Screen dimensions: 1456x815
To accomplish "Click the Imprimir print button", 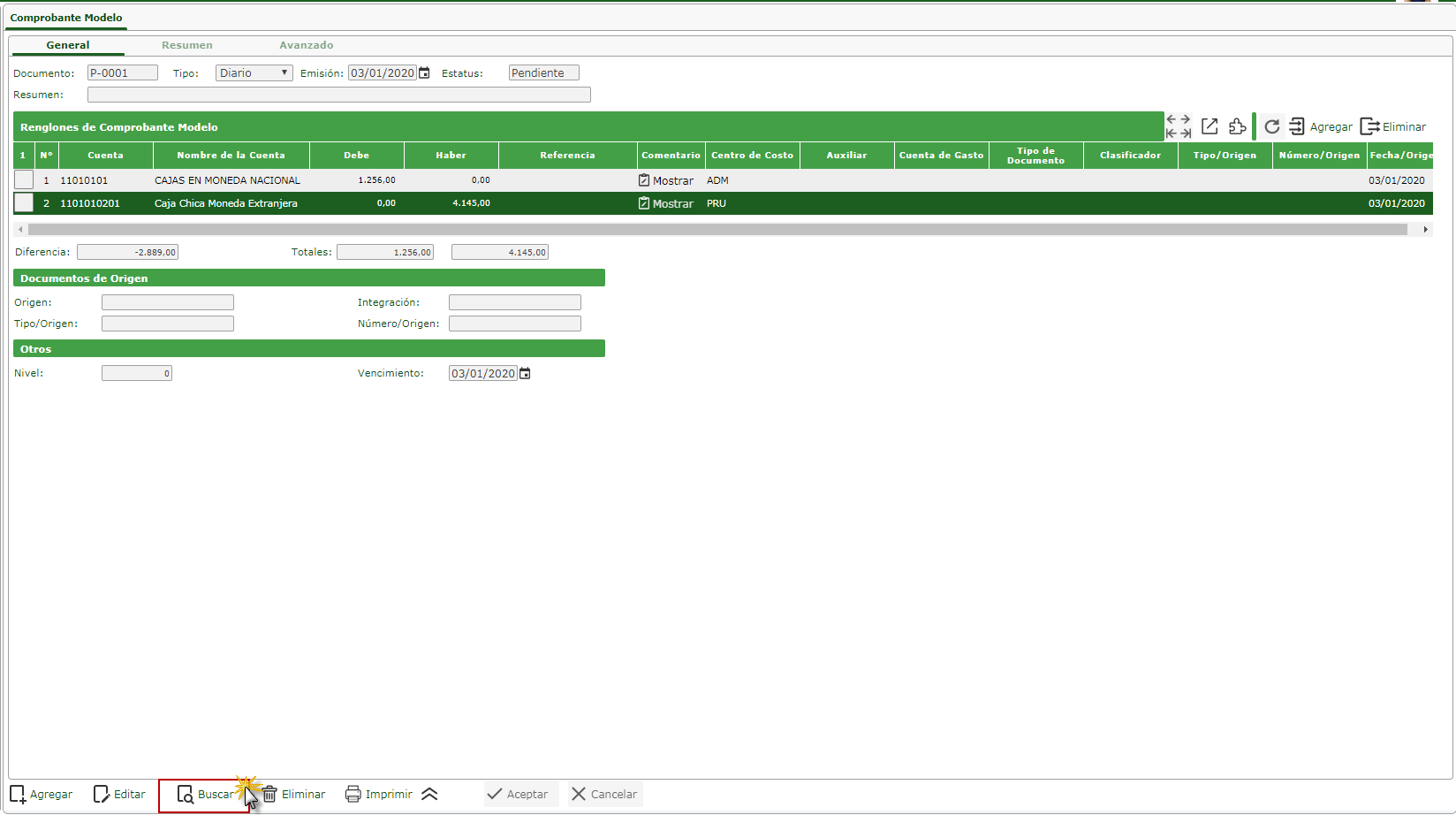I will click(x=379, y=794).
